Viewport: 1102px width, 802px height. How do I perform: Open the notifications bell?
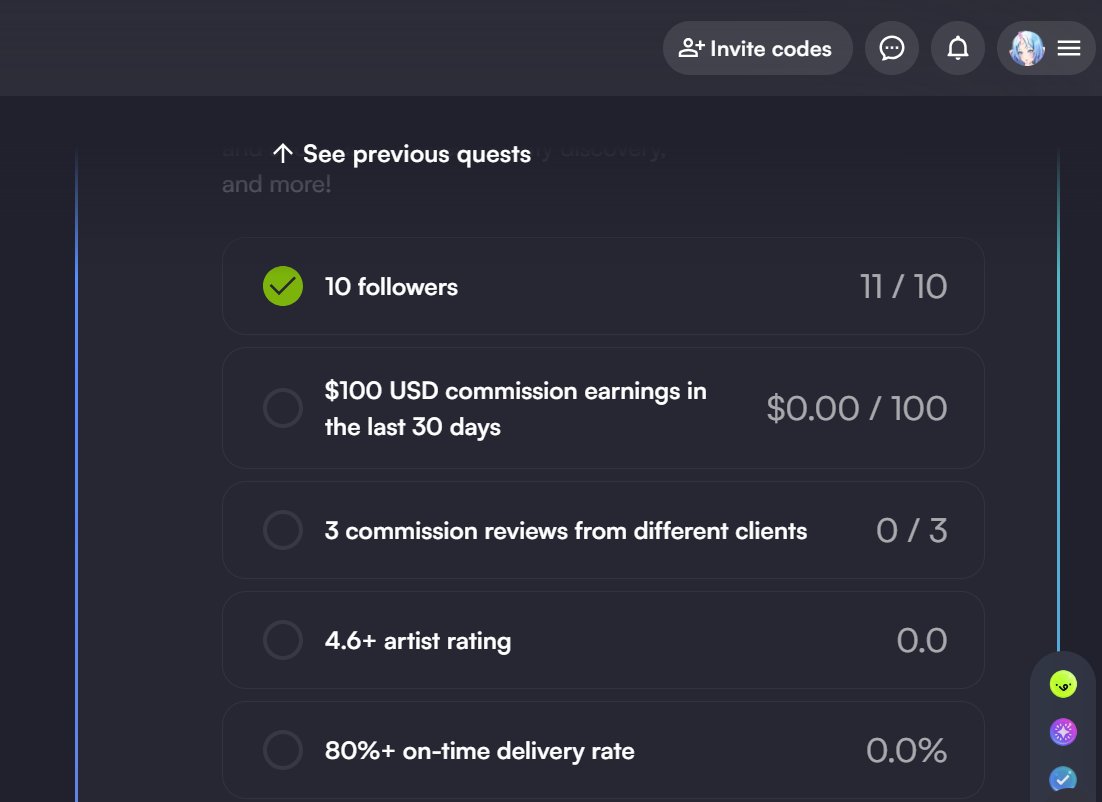click(x=957, y=48)
